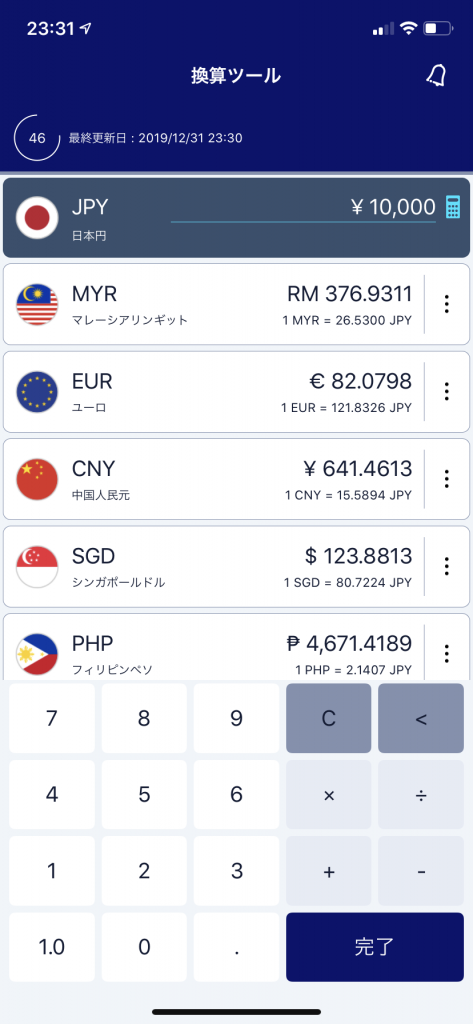473x1024 pixels.
Task: Open more options for MYR row
Action: coord(447,304)
